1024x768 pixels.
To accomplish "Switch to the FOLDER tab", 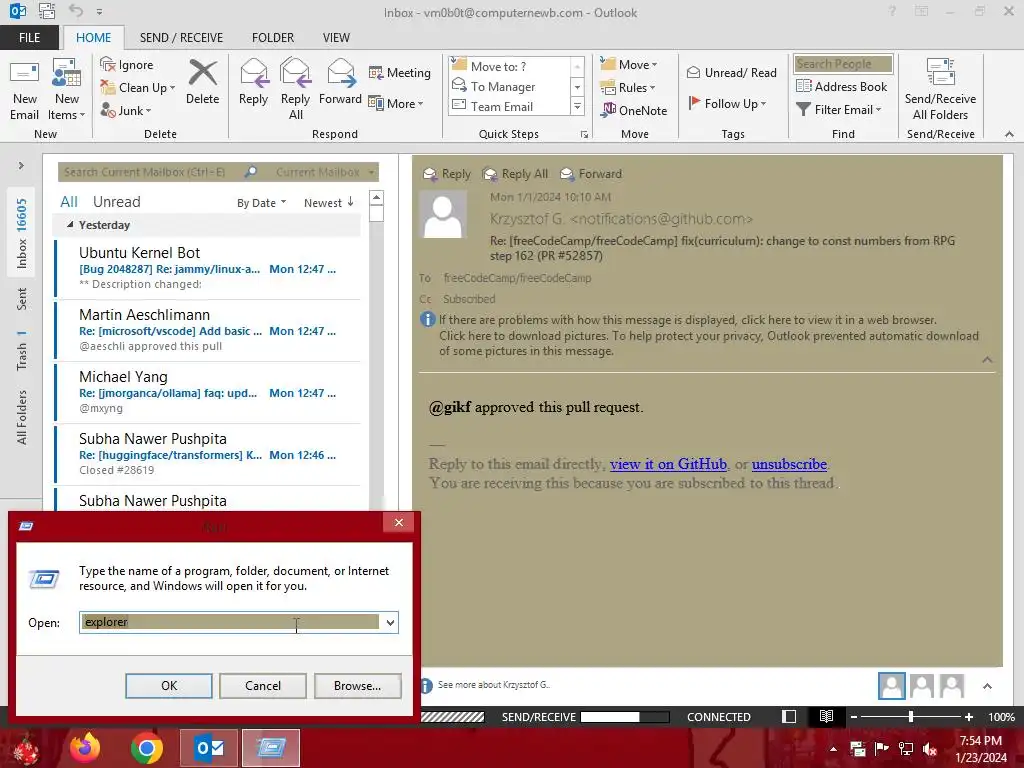I will coord(272,37).
